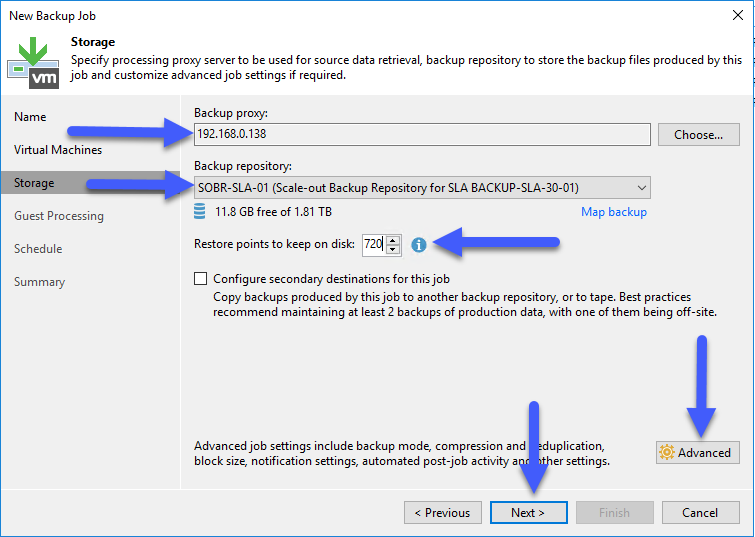Select the Storage wizard step

tap(90, 183)
